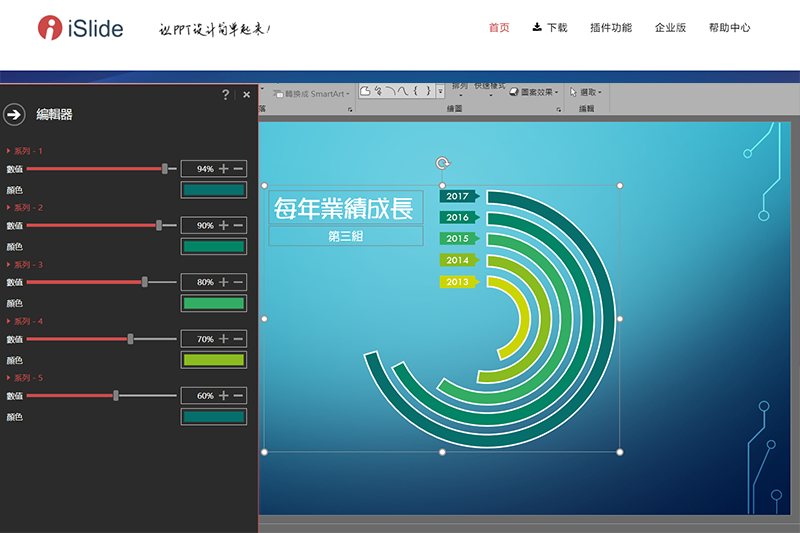The width and height of the screenshot is (800, 533).
Task: Open the 帮助中心 help center
Action: pyautogui.click(x=730, y=28)
